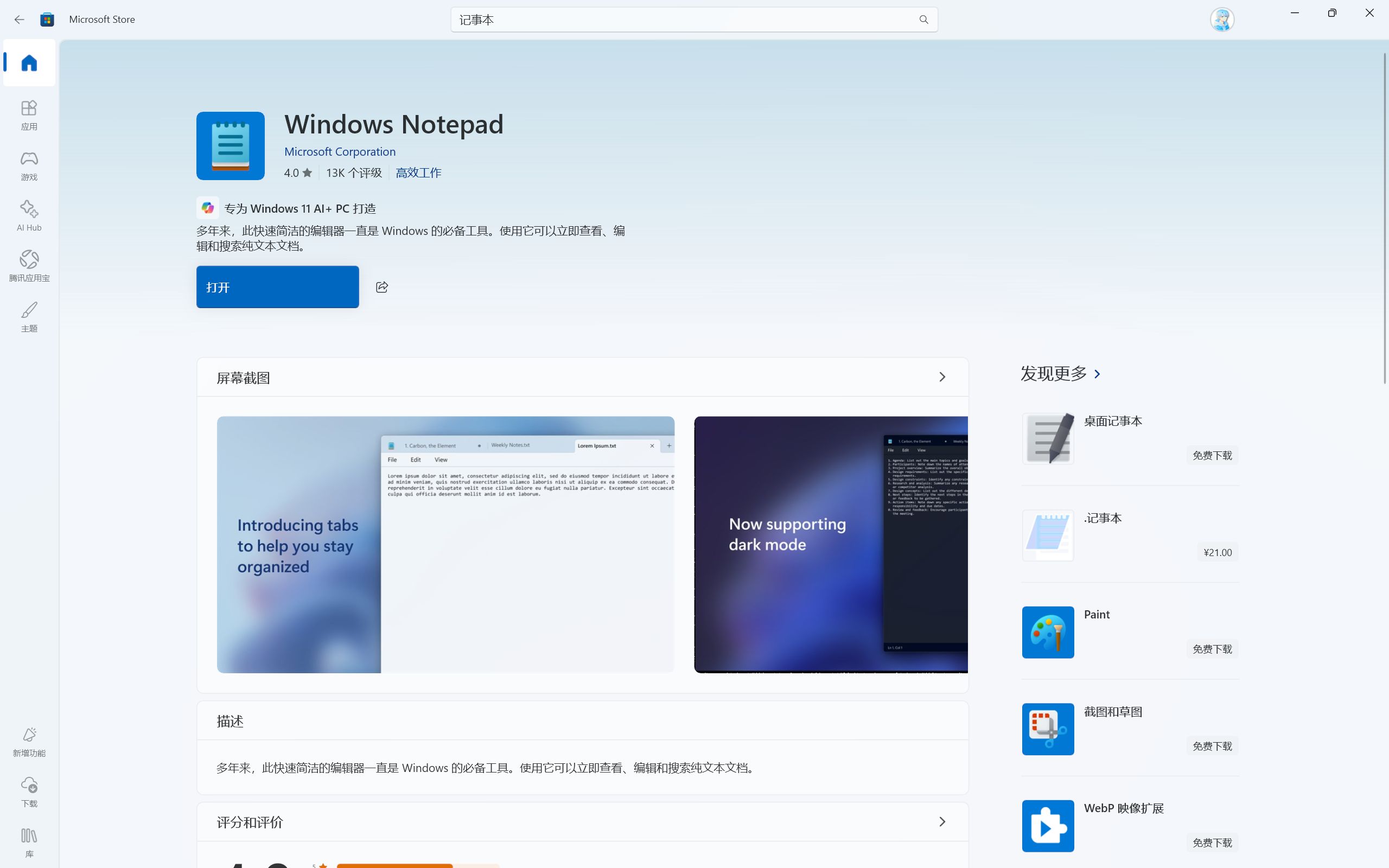Click the 4.0 star rating
This screenshot has width=1389, height=868.
coord(298,173)
